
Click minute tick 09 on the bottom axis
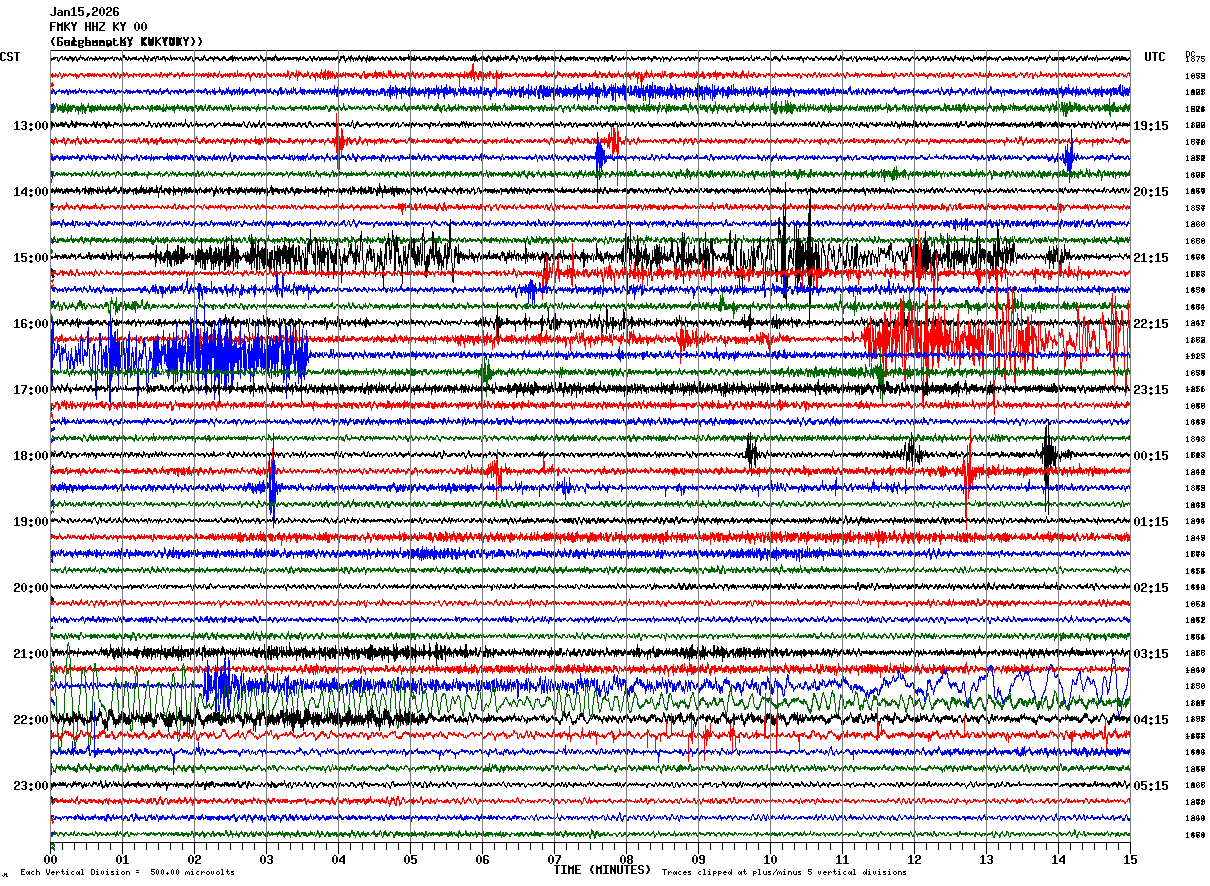coord(698,859)
